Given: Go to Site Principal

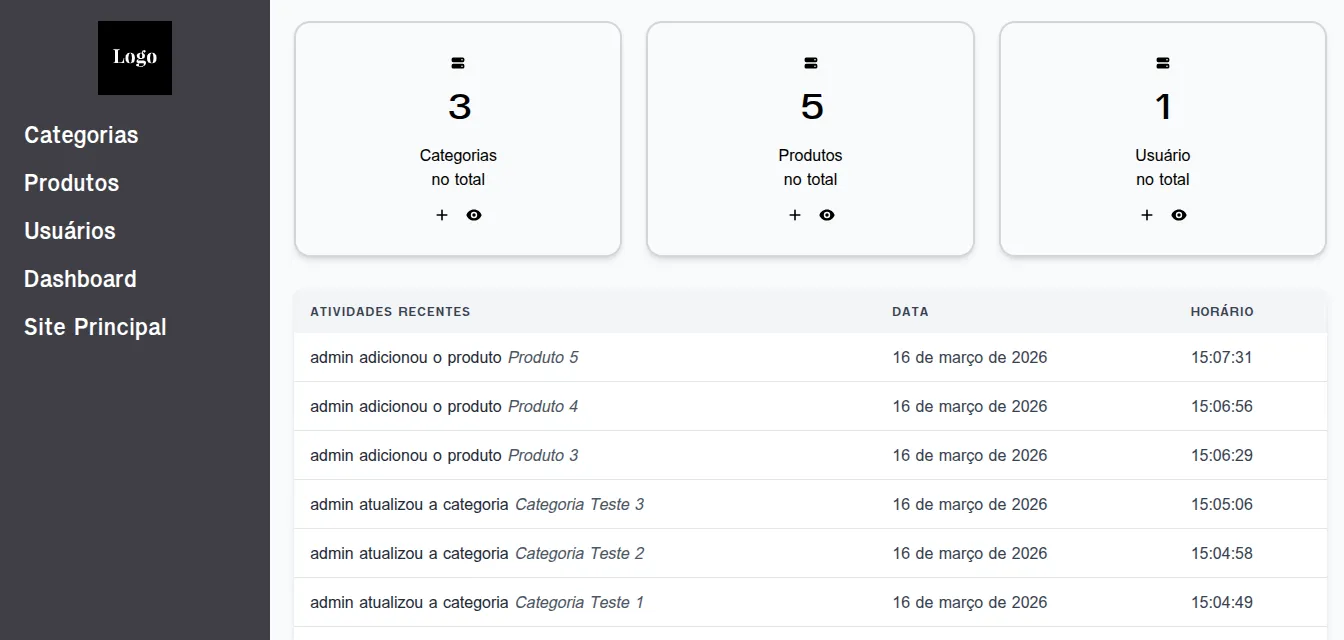Looking at the screenshot, I should [x=94, y=326].
